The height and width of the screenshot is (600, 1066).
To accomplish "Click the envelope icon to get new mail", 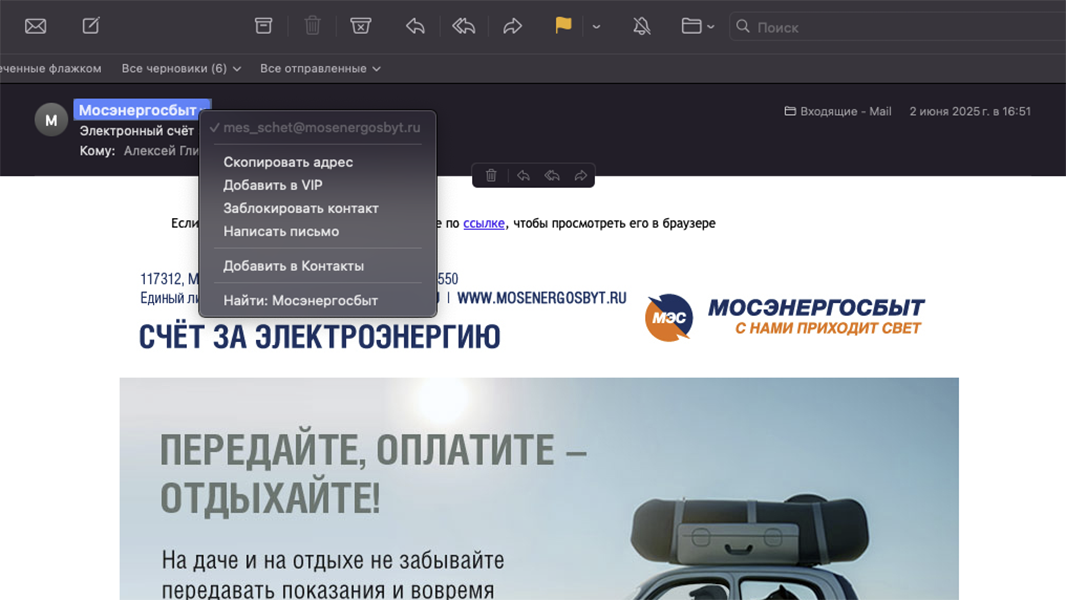I will tap(36, 26).
